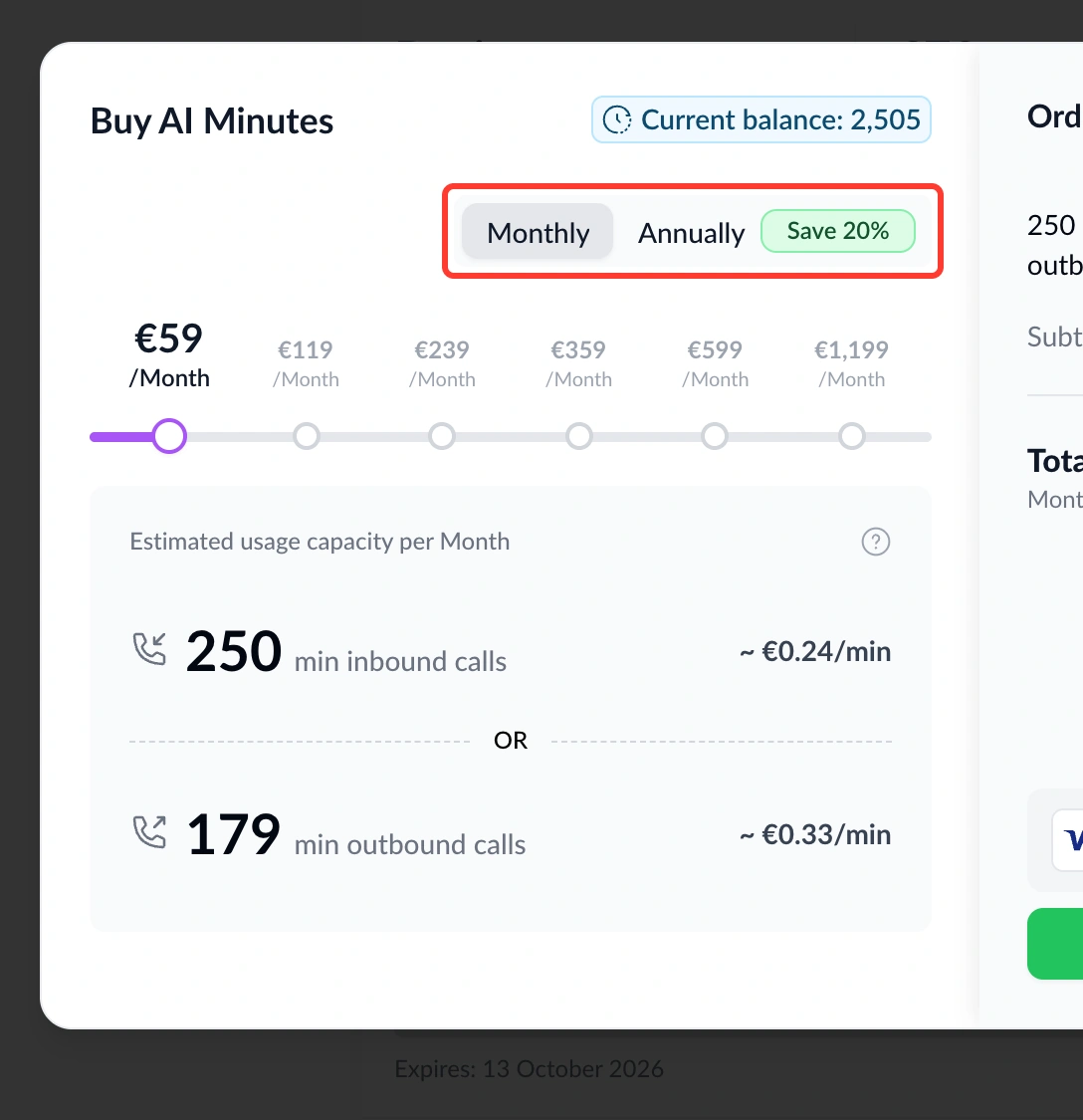Image resolution: width=1083 pixels, height=1120 pixels.
Task: Switch billing to Annually
Action: click(x=691, y=233)
